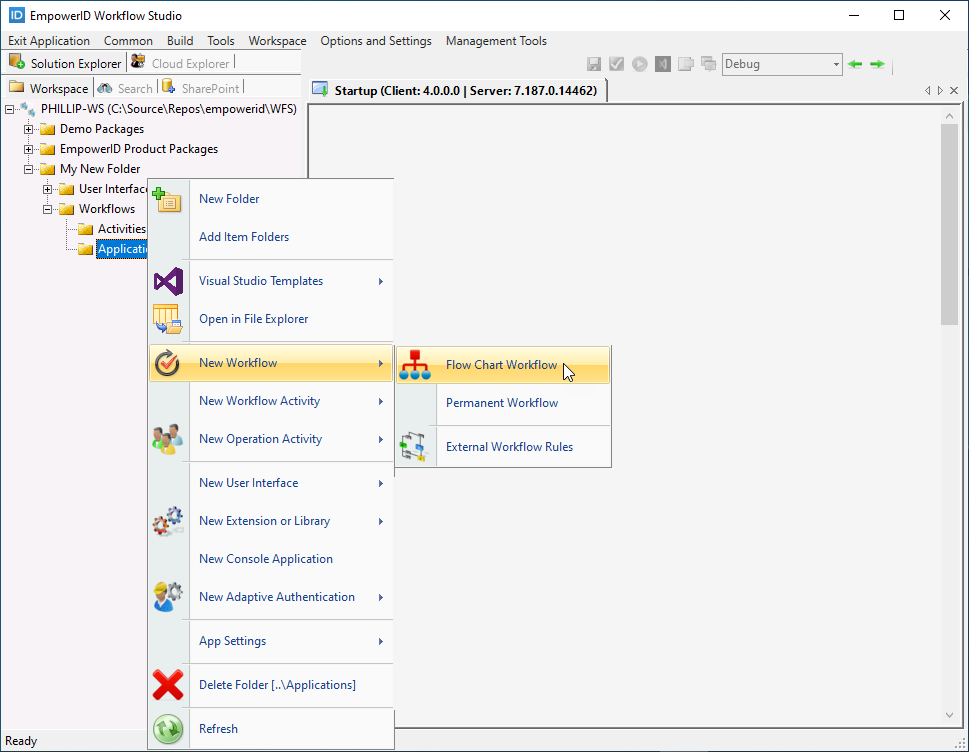969x752 pixels.
Task: Click the External Workflow Rules icon
Action: coord(416,445)
